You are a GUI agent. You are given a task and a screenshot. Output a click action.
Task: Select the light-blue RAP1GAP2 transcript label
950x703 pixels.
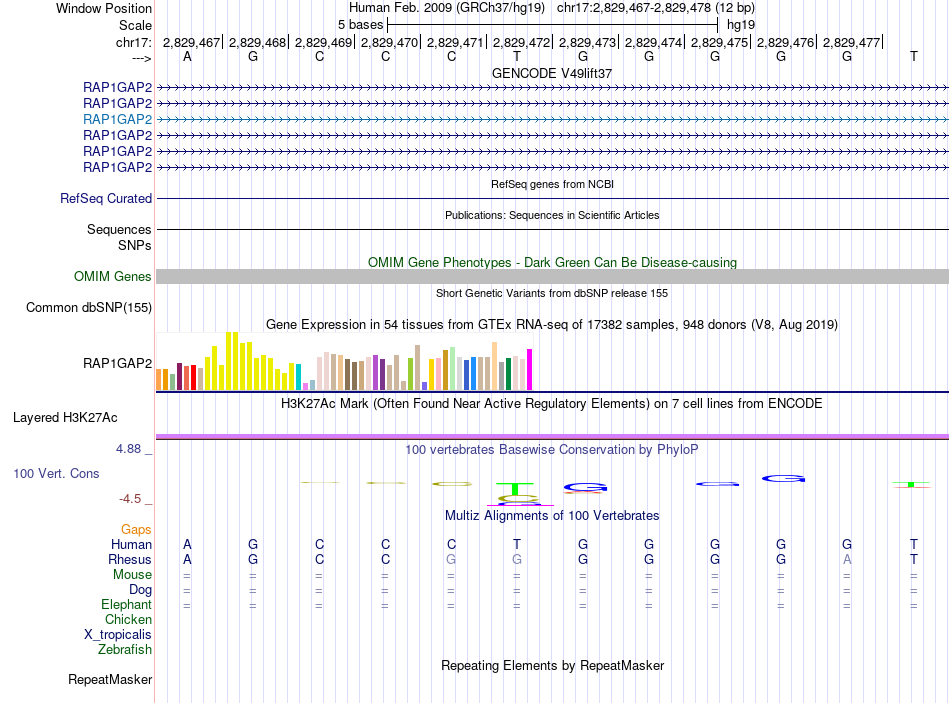click(118, 119)
